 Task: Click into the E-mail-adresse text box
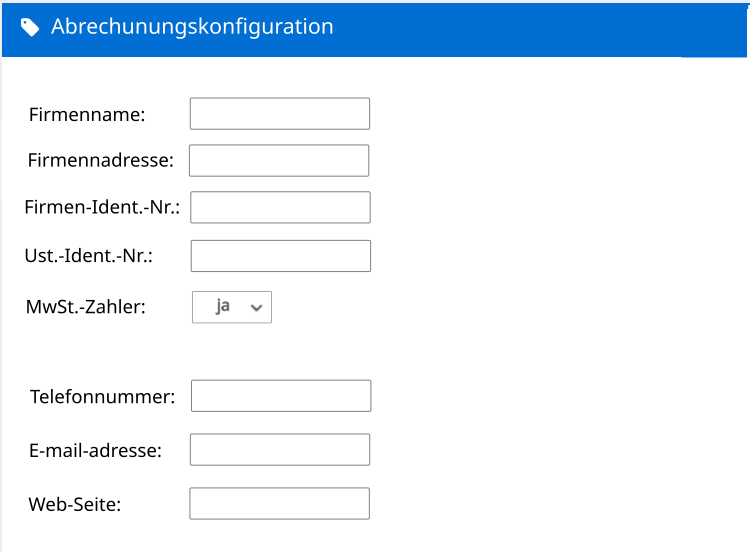point(280,450)
